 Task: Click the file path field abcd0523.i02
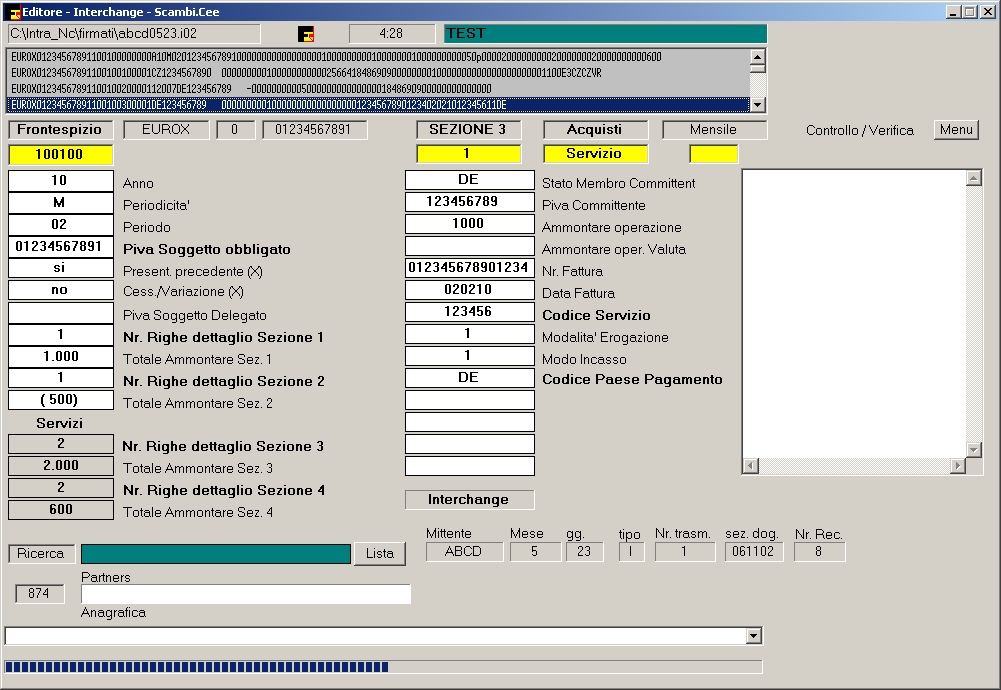[x=134, y=34]
